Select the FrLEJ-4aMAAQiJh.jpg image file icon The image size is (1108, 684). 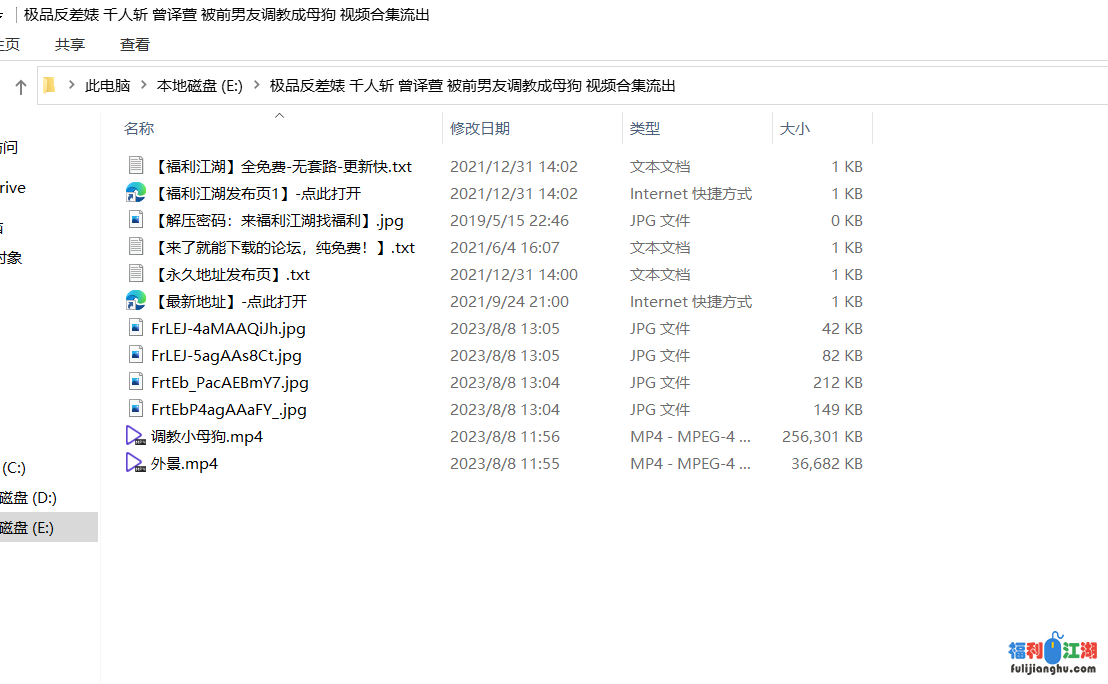point(136,328)
